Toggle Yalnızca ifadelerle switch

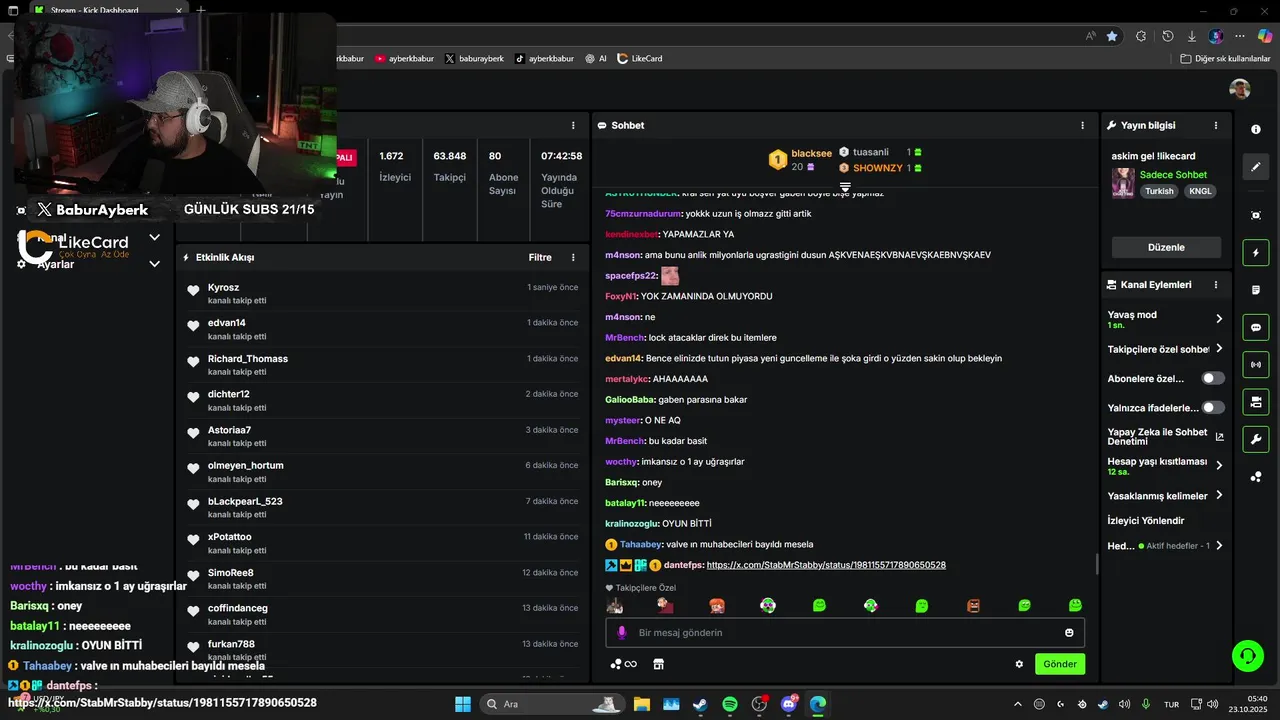[1213, 407]
